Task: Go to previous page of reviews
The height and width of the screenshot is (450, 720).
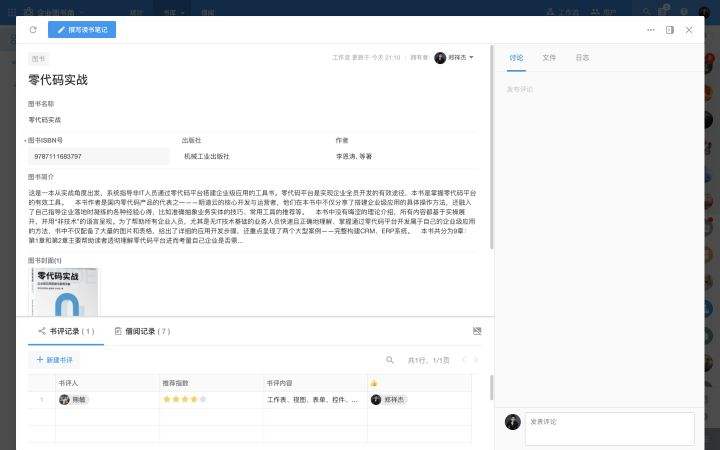Action: click(464, 360)
